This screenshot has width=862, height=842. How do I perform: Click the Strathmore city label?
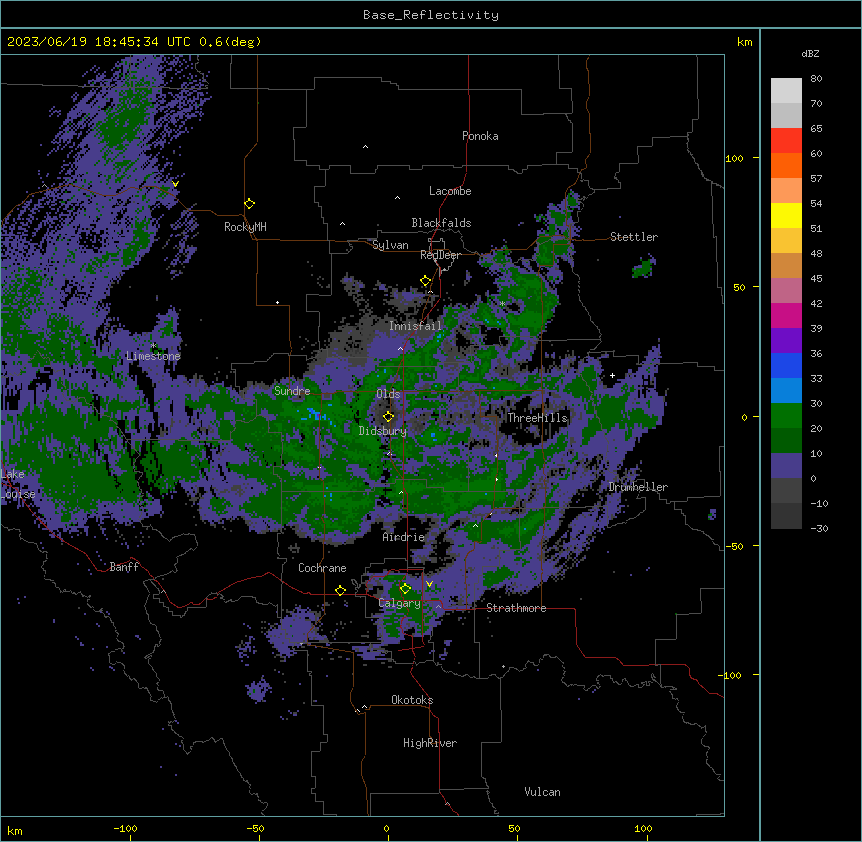pos(516,608)
